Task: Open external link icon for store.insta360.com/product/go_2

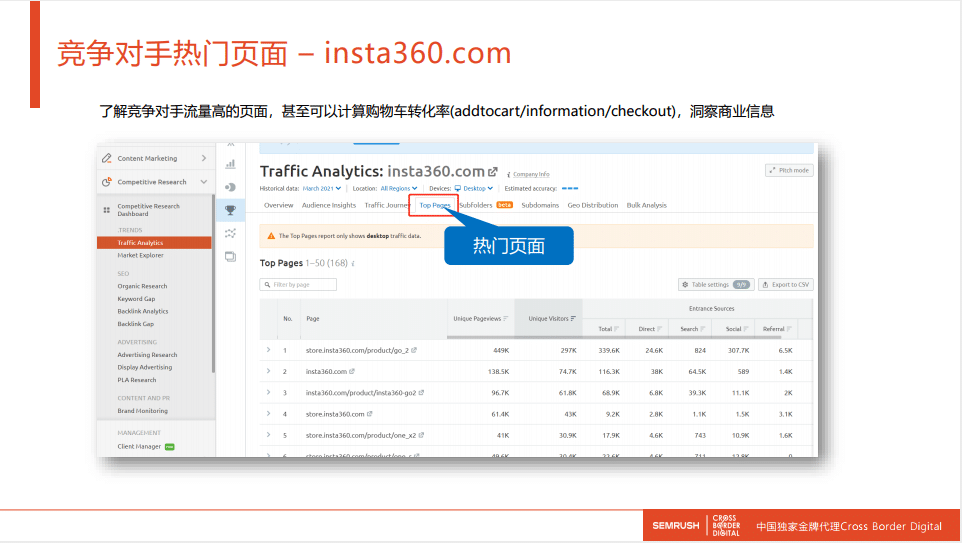Action: [414, 351]
